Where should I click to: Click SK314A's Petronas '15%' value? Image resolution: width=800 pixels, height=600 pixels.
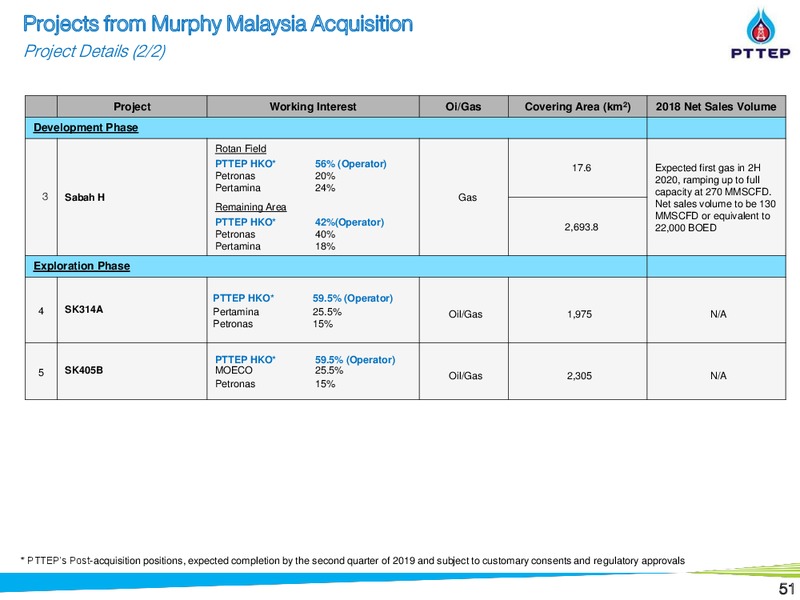pos(322,324)
